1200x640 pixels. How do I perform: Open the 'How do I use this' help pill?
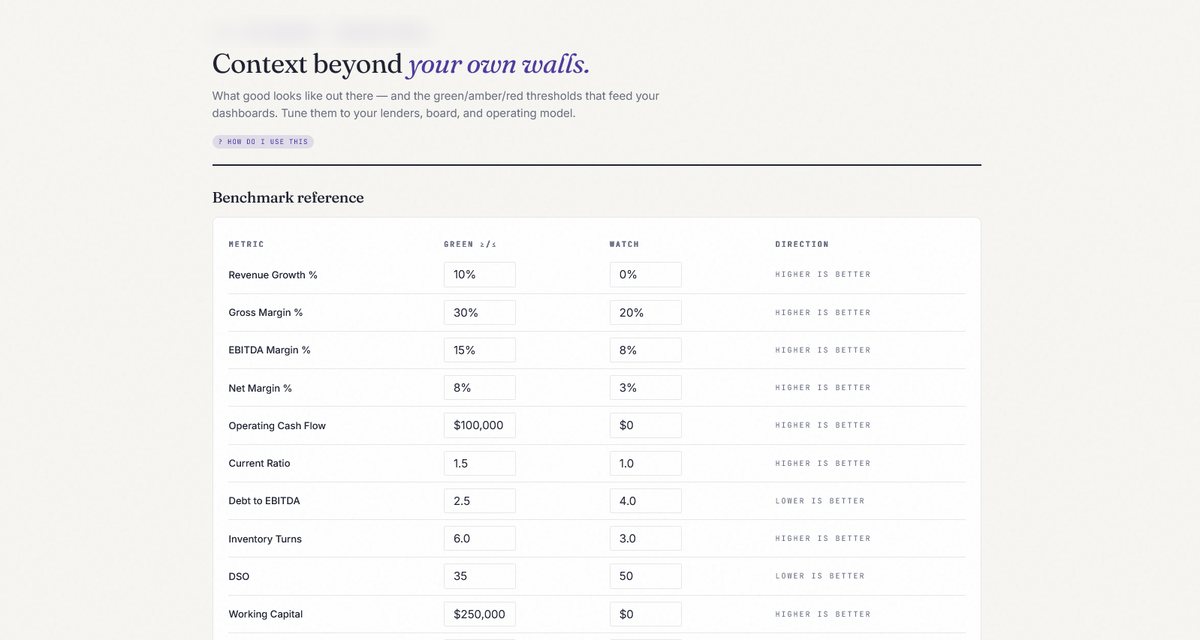[263, 142]
